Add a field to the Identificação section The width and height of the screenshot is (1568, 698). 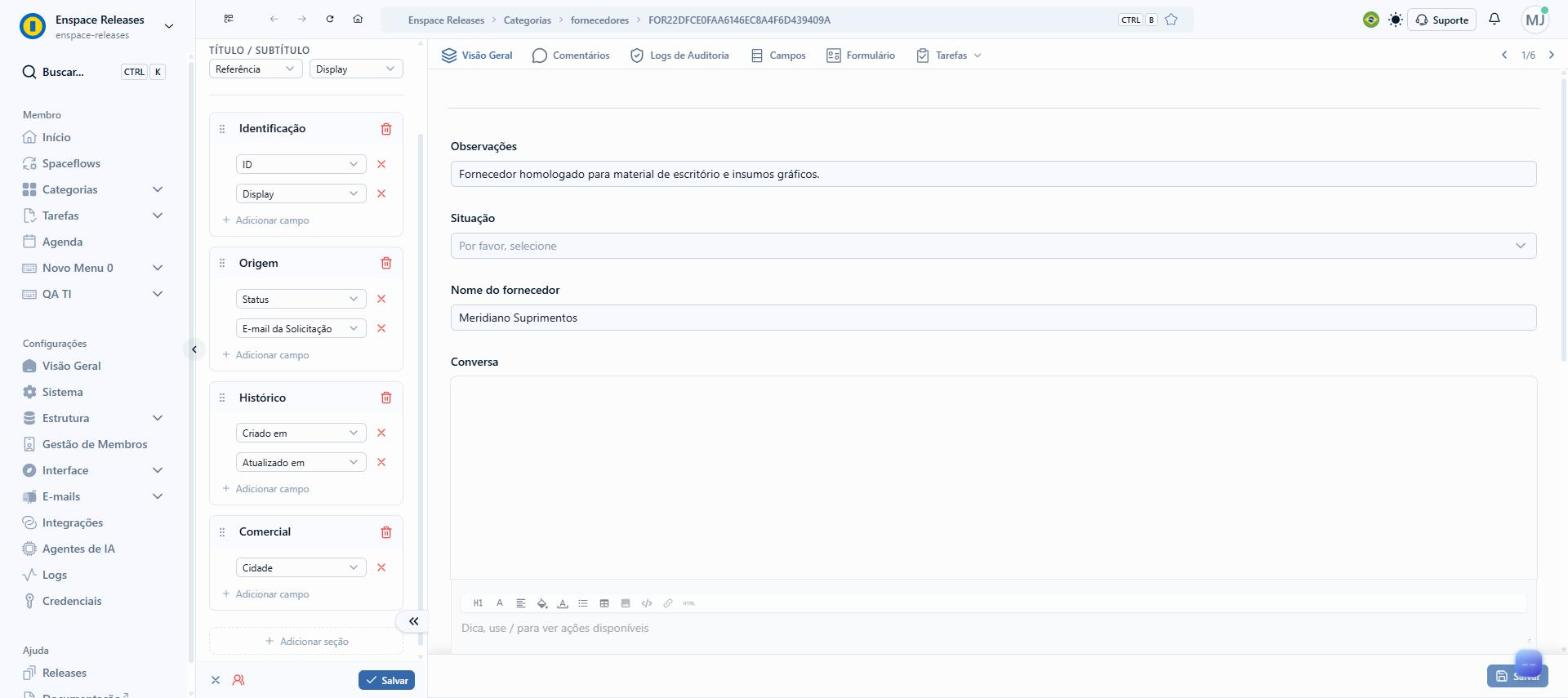click(x=266, y=220)
